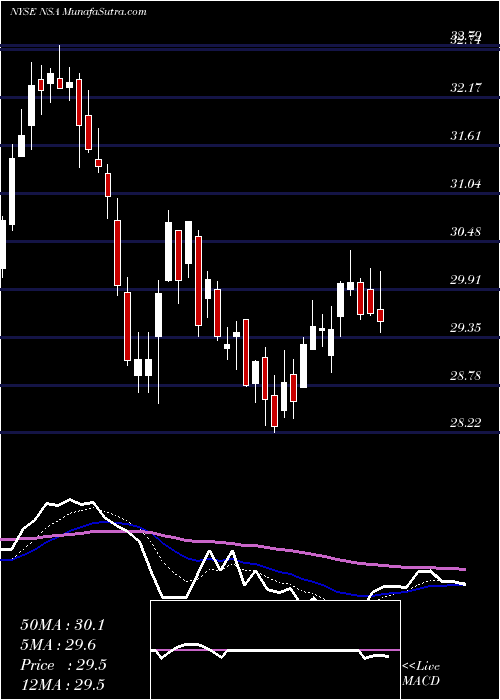Click the 28.22 price level label
Image resolution: width=500 pixels, height=700 pixels.
click(466, 423)
